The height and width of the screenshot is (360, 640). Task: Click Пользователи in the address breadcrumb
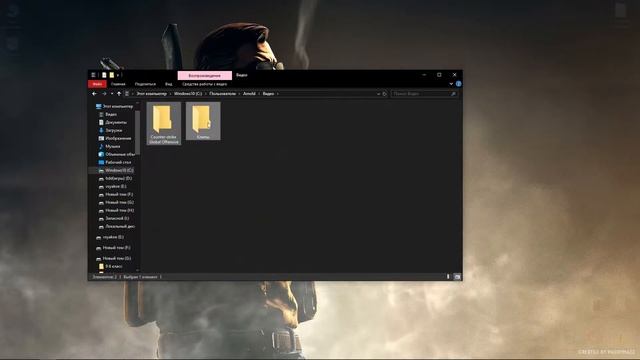tap(222, 94)
